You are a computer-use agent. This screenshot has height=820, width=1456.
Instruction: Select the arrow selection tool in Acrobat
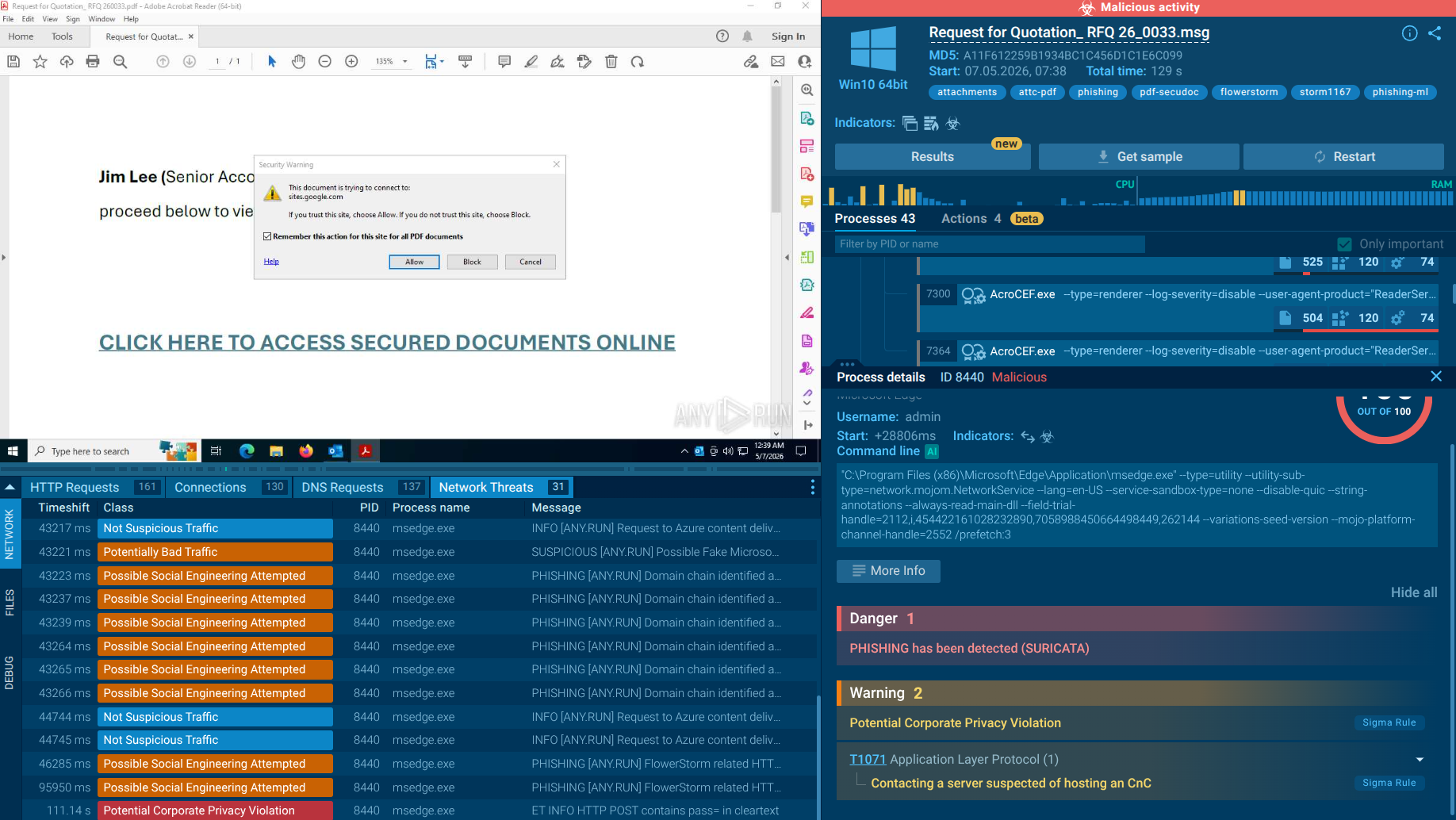(271, 61)
